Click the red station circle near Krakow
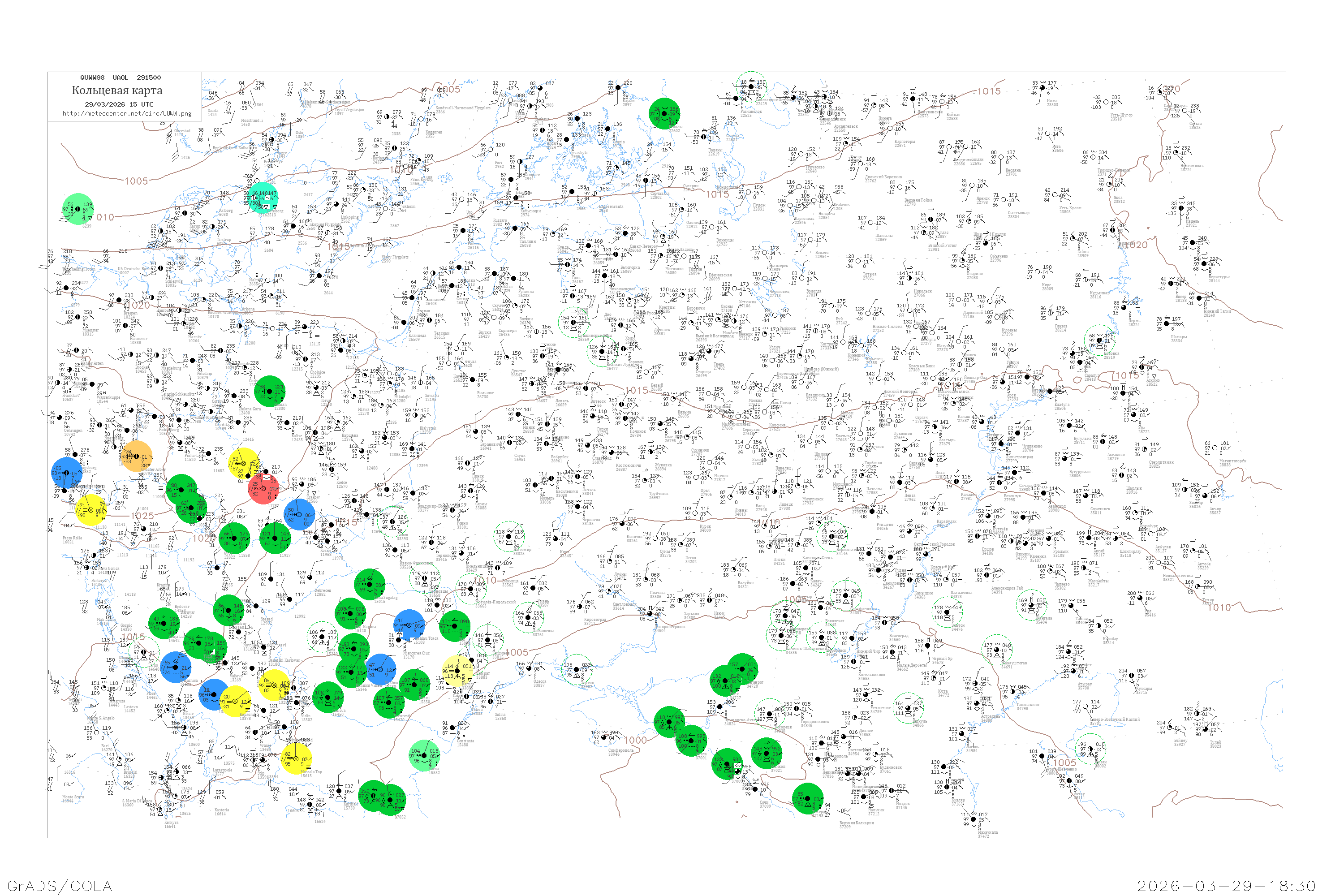The width and height of the screenshot is (1344, 896). pyautogui.click(x=264, y=489)
